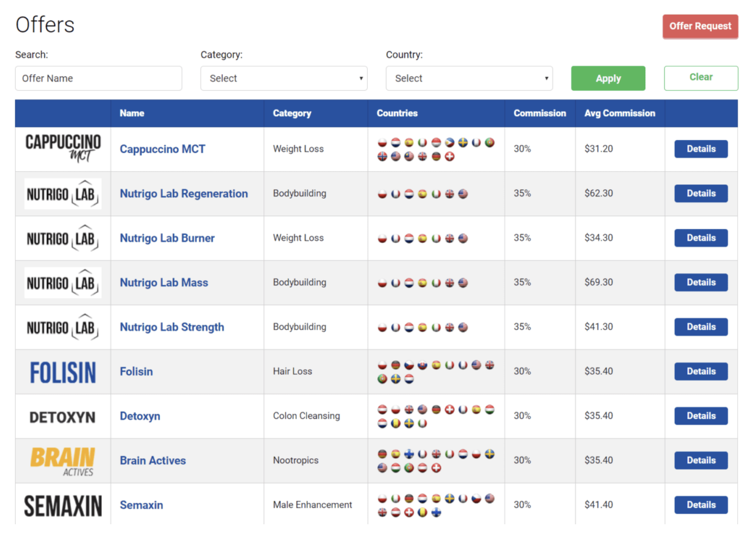
Task: Click the Swedish flag in Cappuccino MCT row
Action: click(463, 143)
